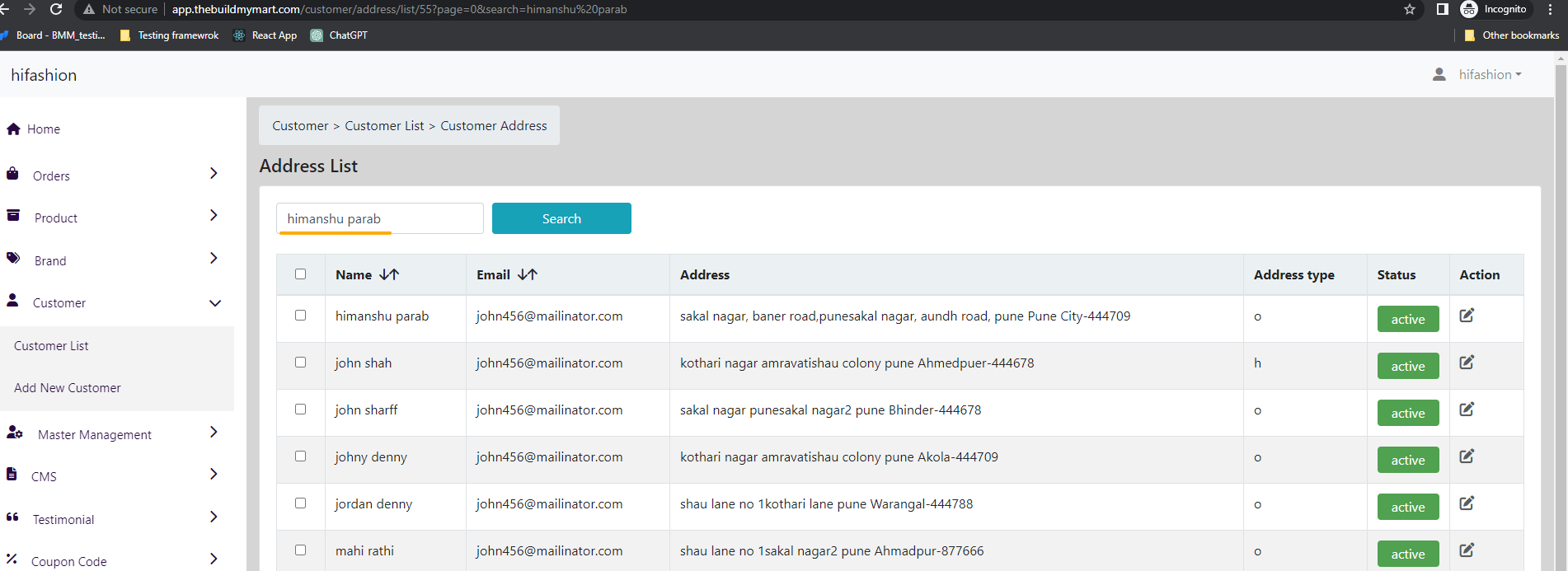
Task: Click Customer List breadcrumb link
Action: (384, 126)
